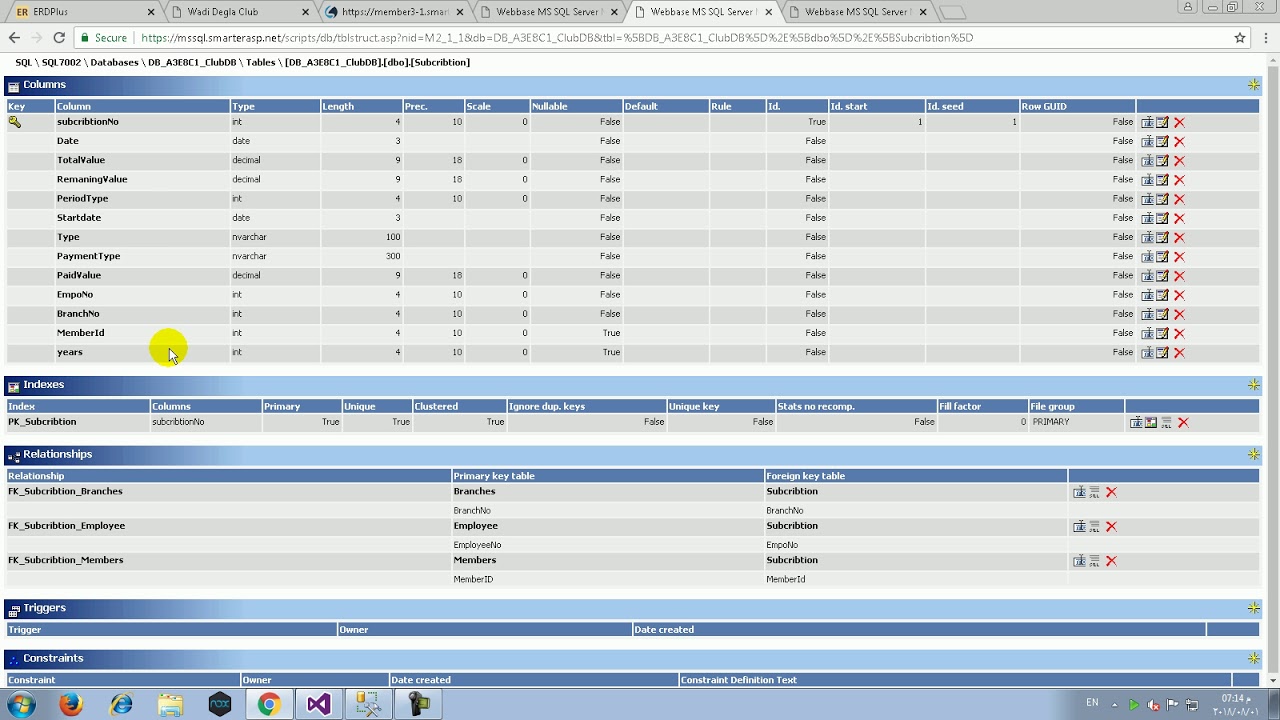Viewport: 1280px width, 720px height.
Task: Click the star icon in the Triggers header
Action: (x=1254, y=608)
